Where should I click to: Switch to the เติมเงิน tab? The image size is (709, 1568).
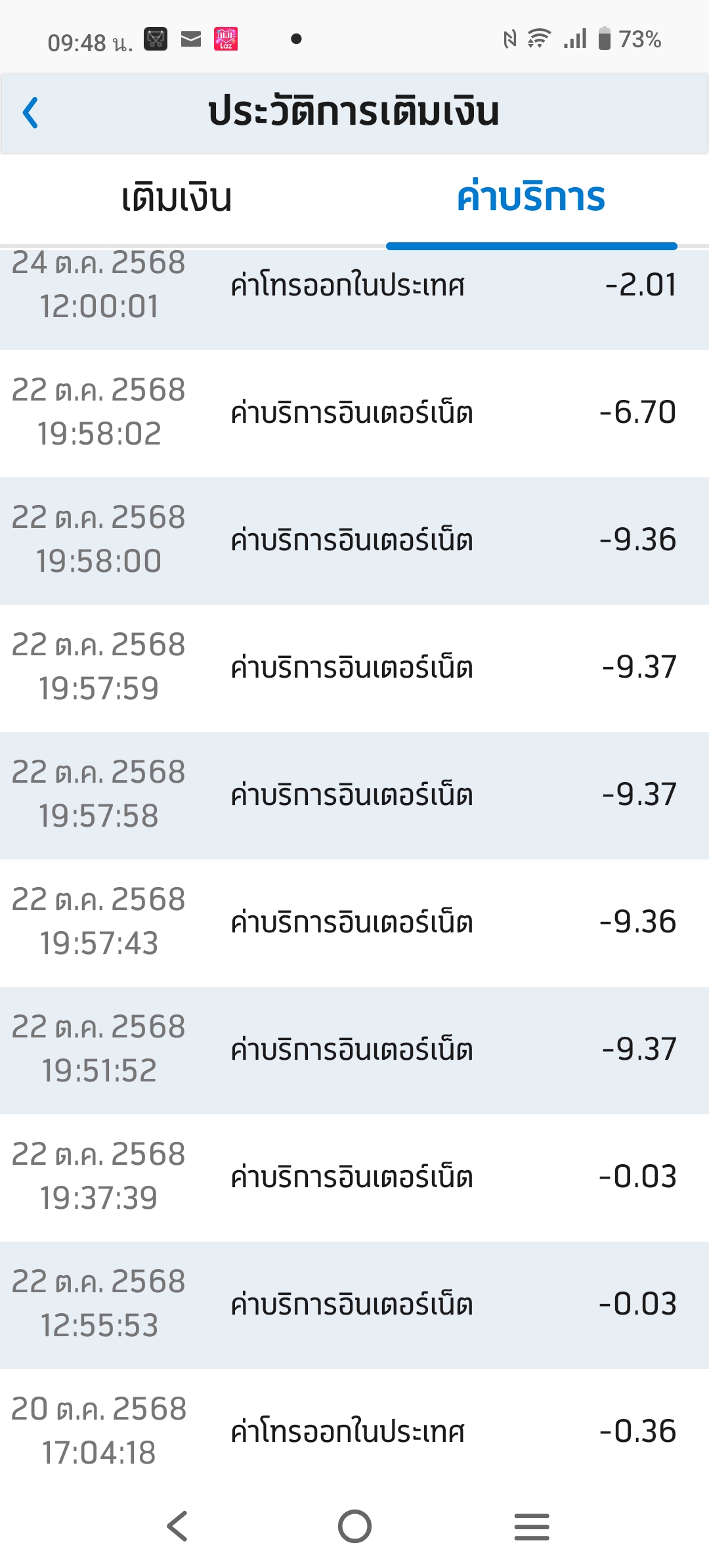[x=177, y=198]
